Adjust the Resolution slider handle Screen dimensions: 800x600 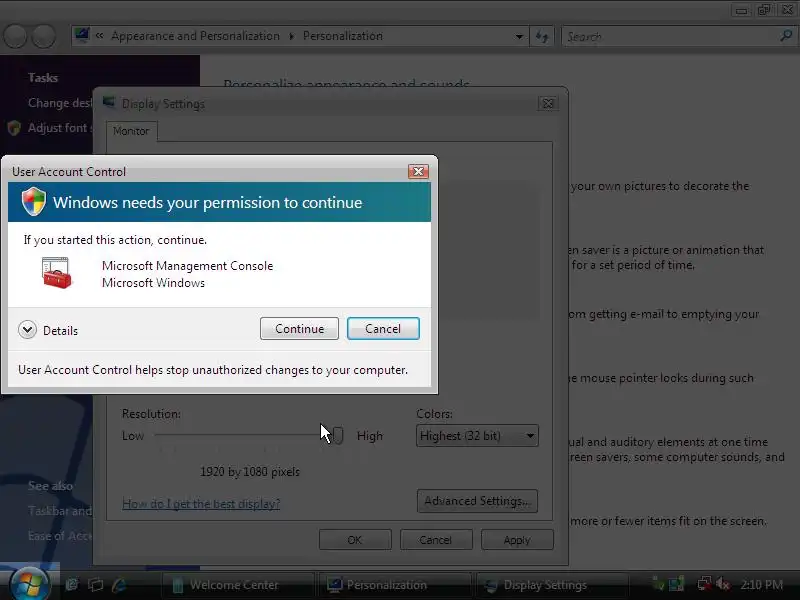337,435
